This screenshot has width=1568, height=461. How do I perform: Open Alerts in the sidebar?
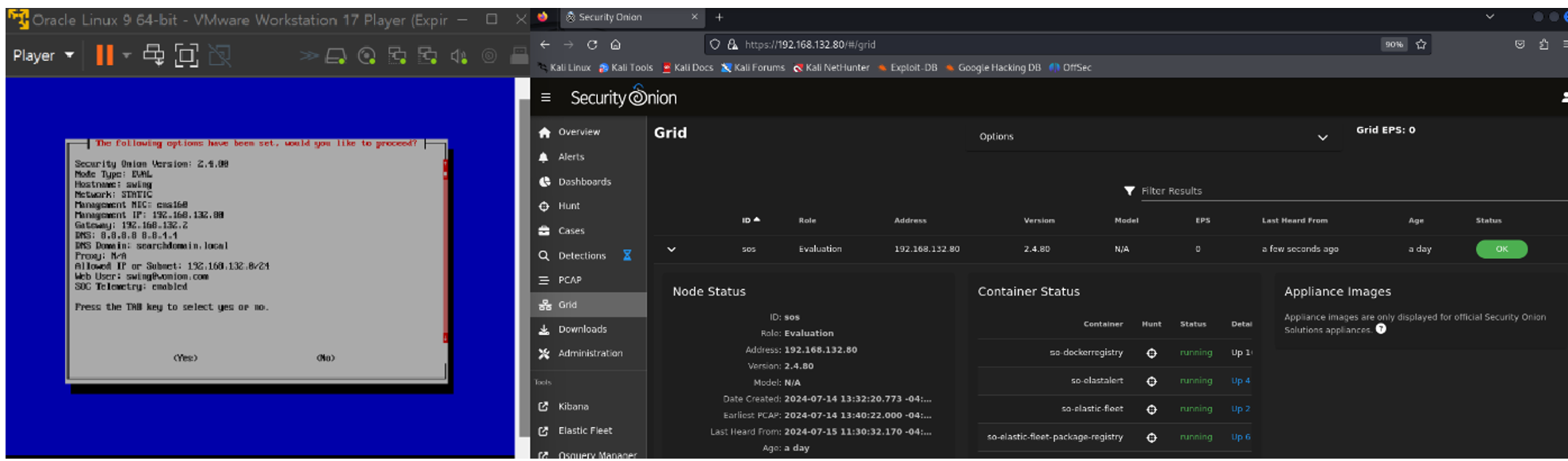571,157
